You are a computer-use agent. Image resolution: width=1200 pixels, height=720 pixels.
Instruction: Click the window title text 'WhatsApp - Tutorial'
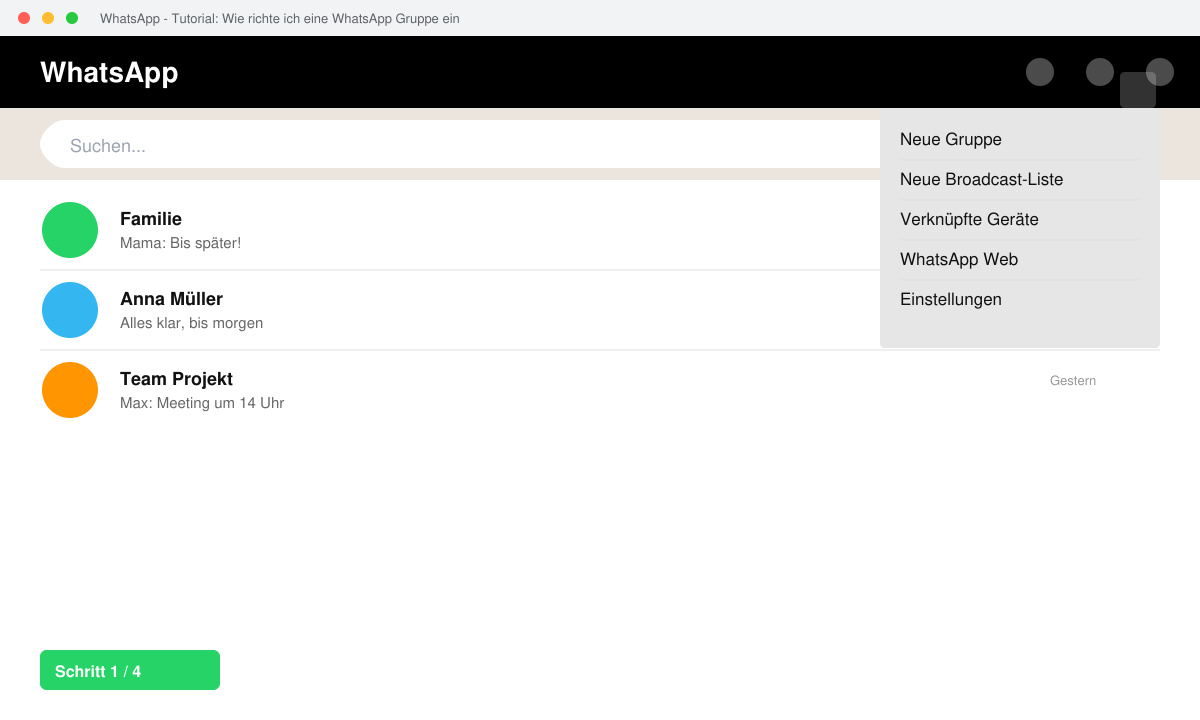(280, 18)
